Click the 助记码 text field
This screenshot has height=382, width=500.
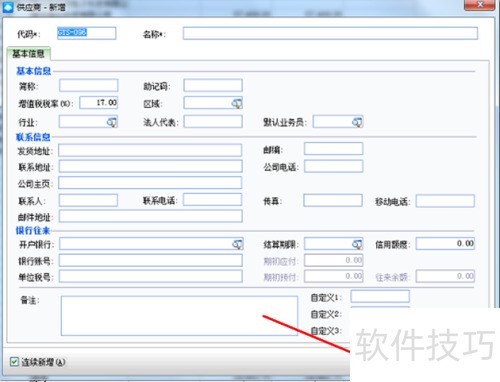[x=213, y=85]
